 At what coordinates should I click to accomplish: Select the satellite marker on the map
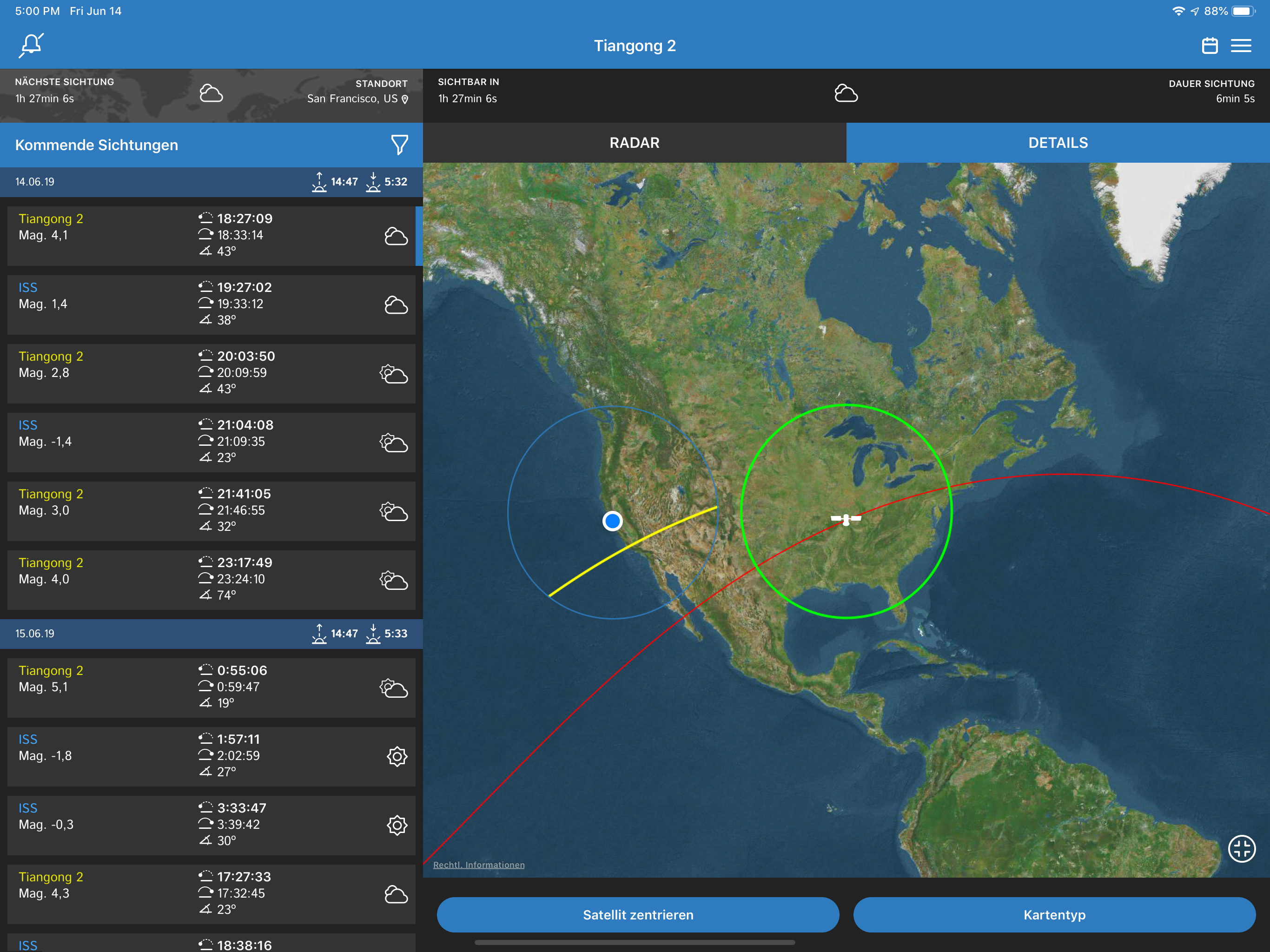(846, 519)
